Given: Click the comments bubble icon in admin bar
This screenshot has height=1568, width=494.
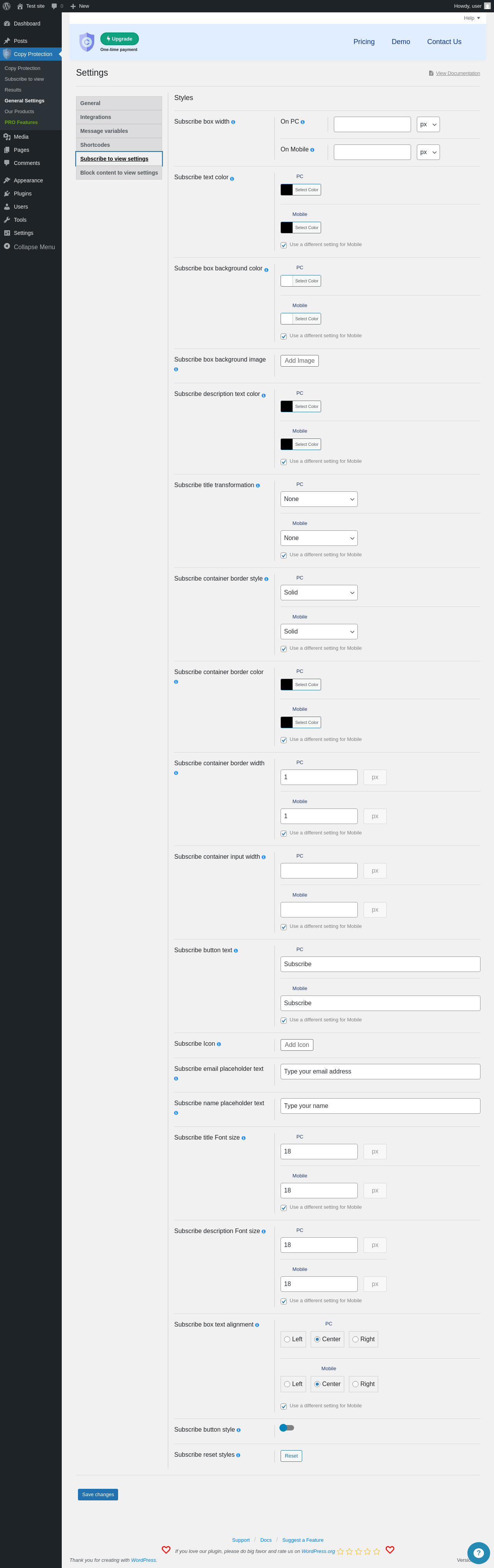Looking at the screenshot, I should click(54, 6).
